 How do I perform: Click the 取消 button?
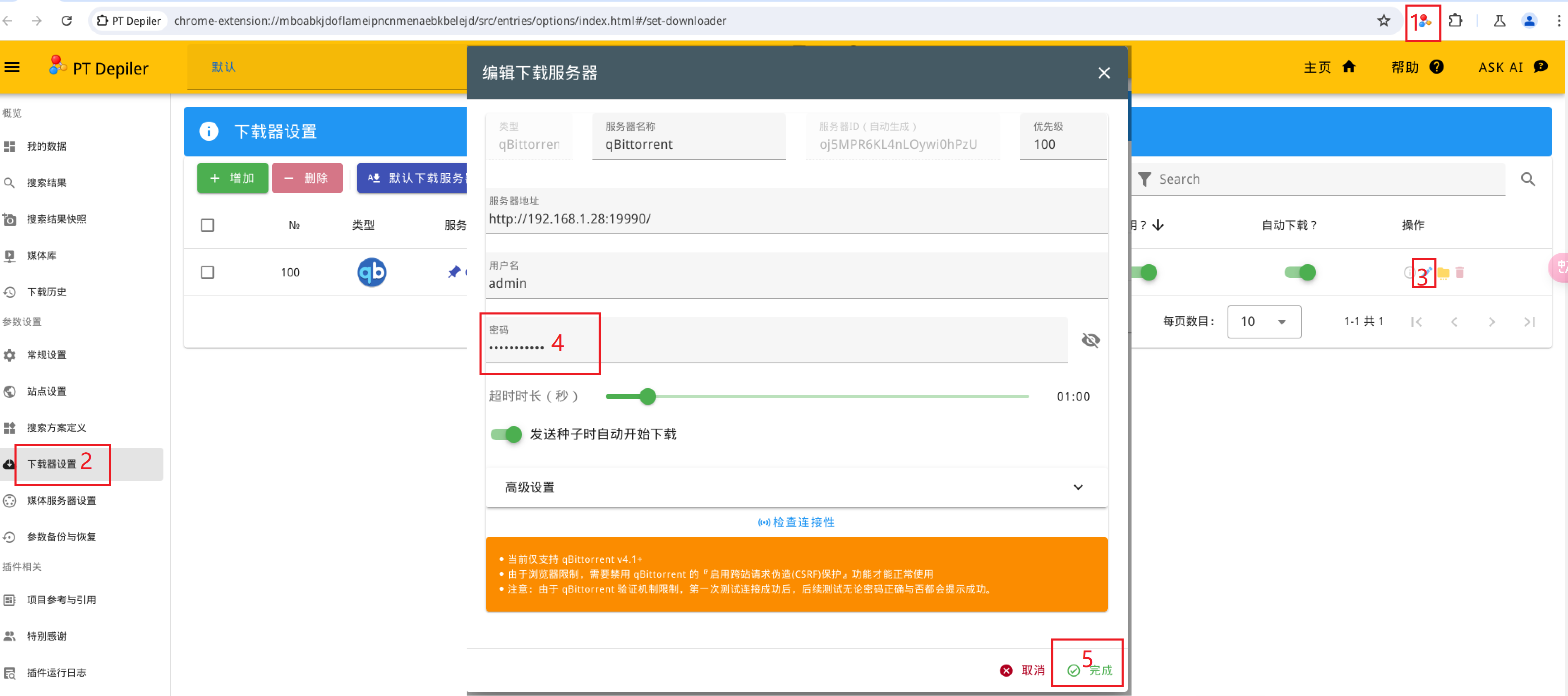1023,670
